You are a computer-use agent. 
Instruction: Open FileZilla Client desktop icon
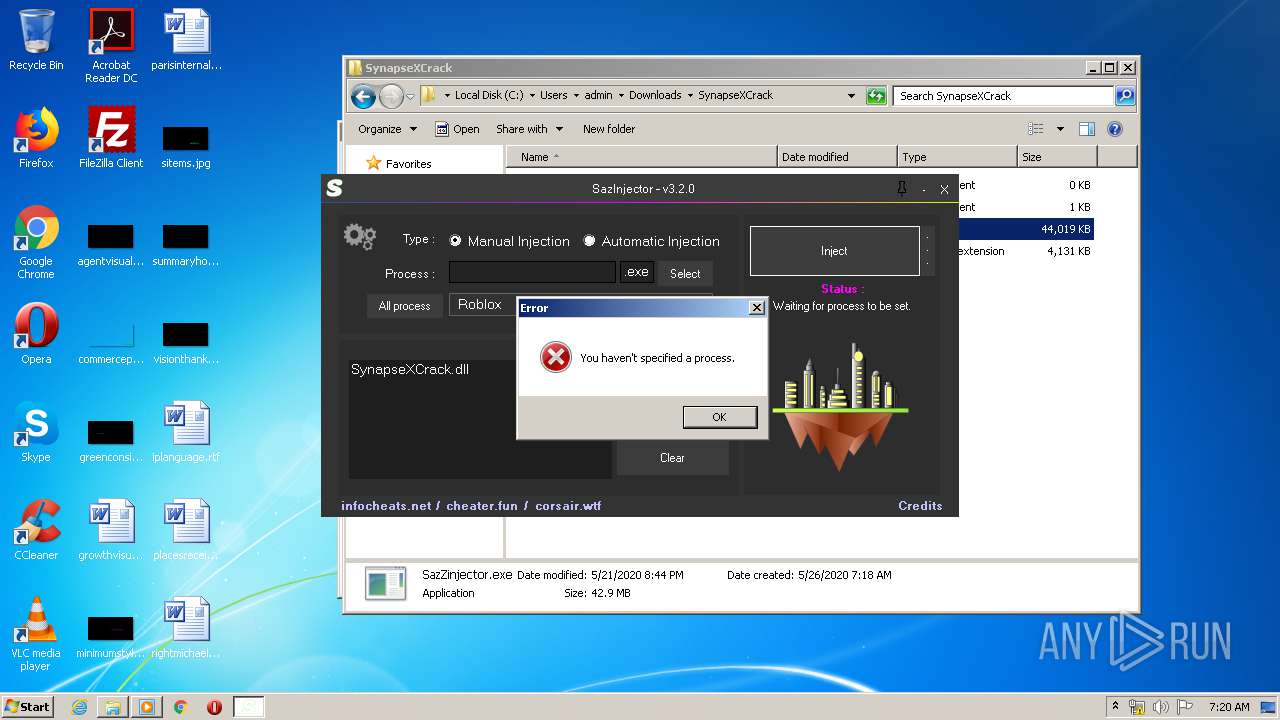[x=111, y=138]
